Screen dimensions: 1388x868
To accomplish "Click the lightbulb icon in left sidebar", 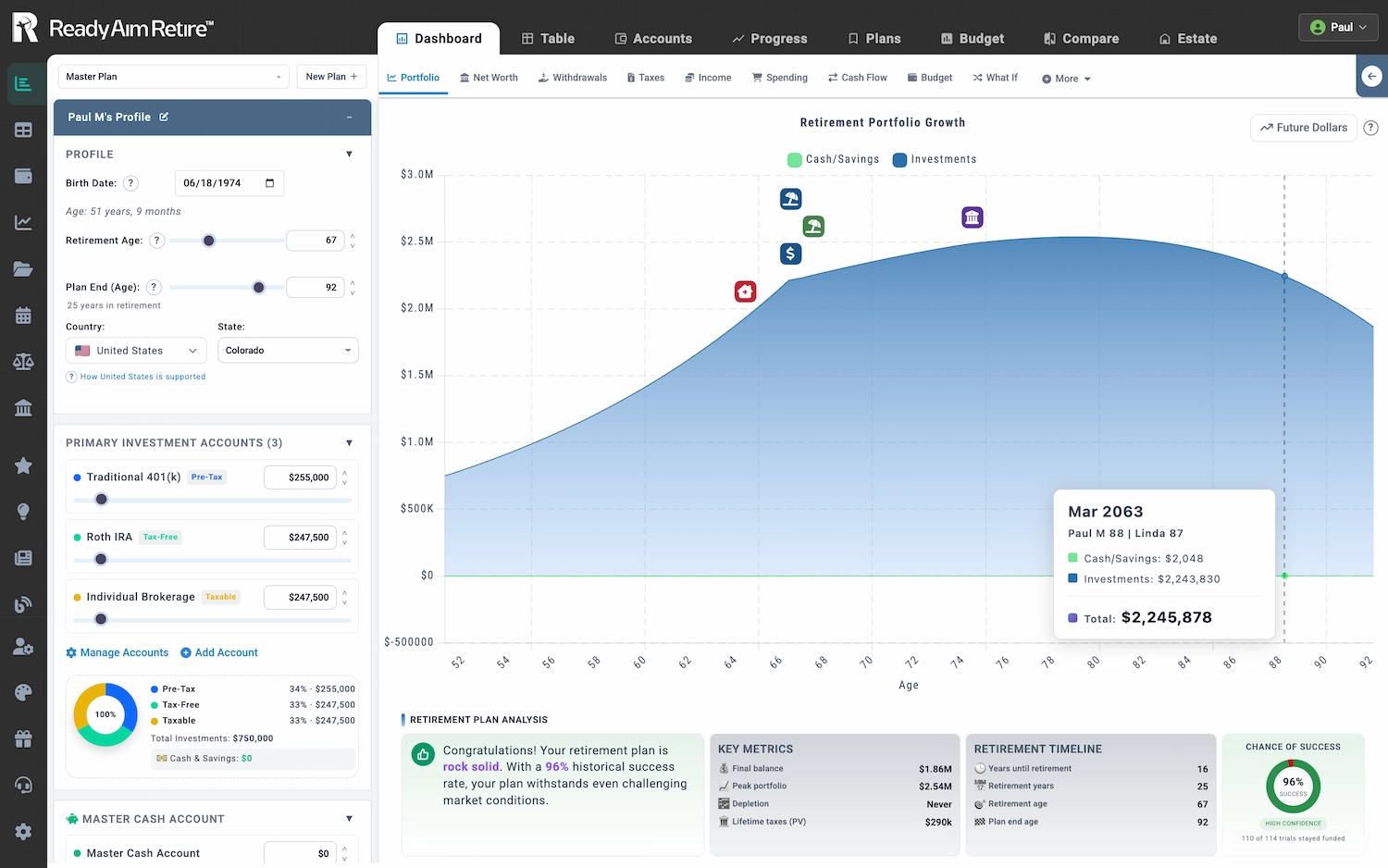I will (x=23, y=512).
